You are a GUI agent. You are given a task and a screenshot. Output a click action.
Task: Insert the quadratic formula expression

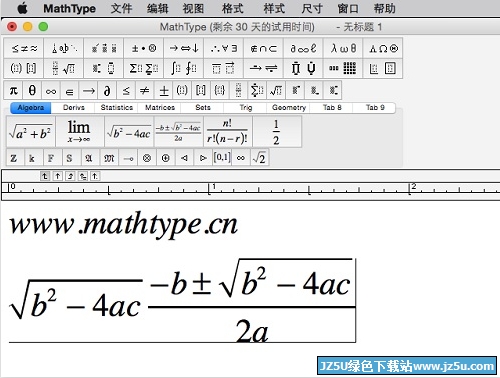(178, 132)
